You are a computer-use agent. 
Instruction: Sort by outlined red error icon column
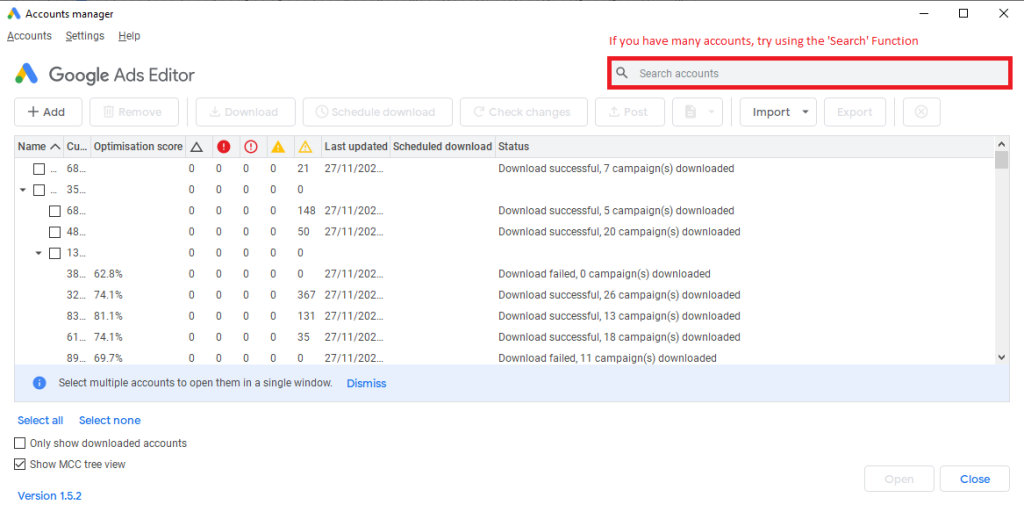[x=251, y=148]
